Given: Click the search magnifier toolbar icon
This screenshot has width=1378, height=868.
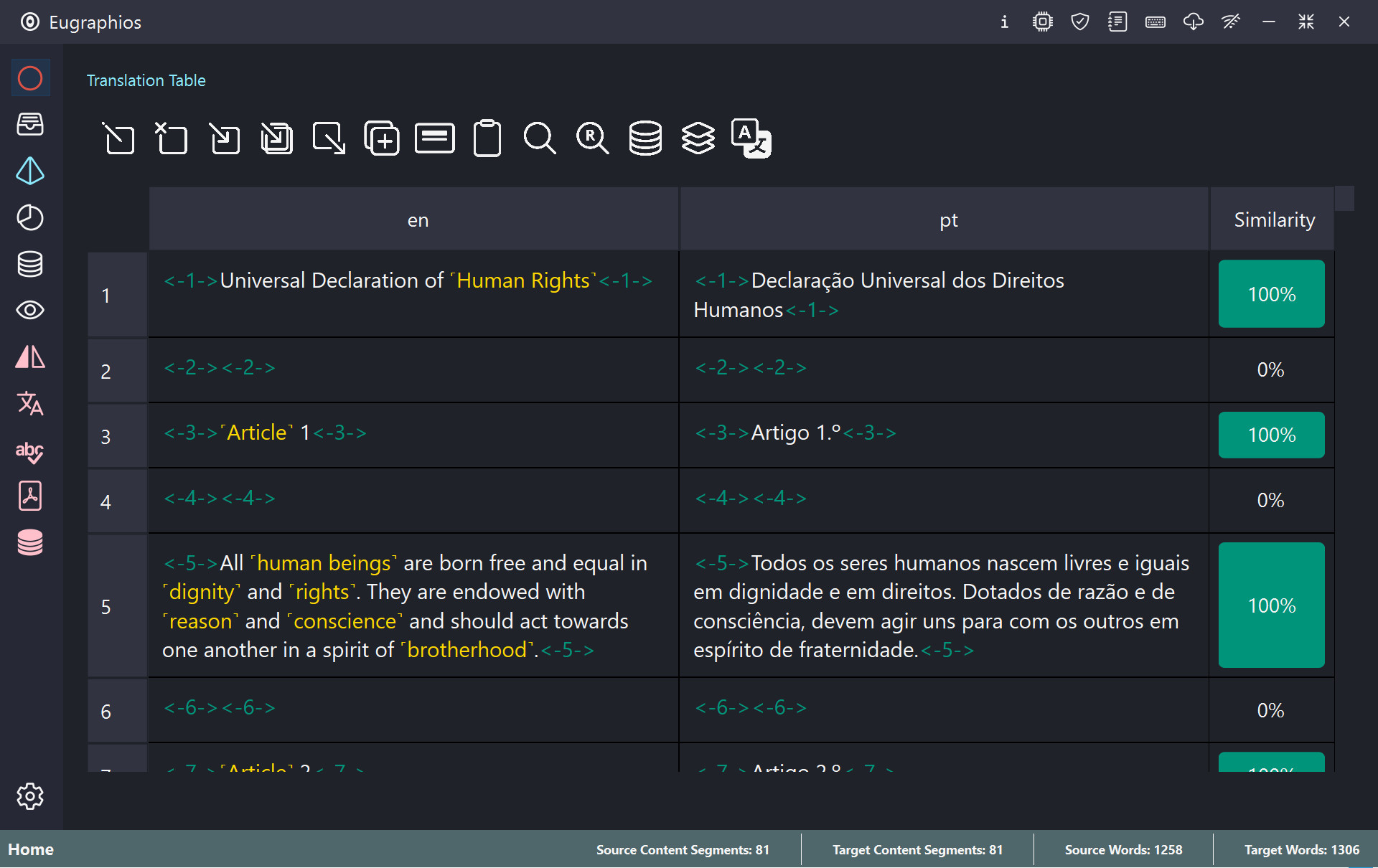Looking at the screenshot, I should pos(540,138).
